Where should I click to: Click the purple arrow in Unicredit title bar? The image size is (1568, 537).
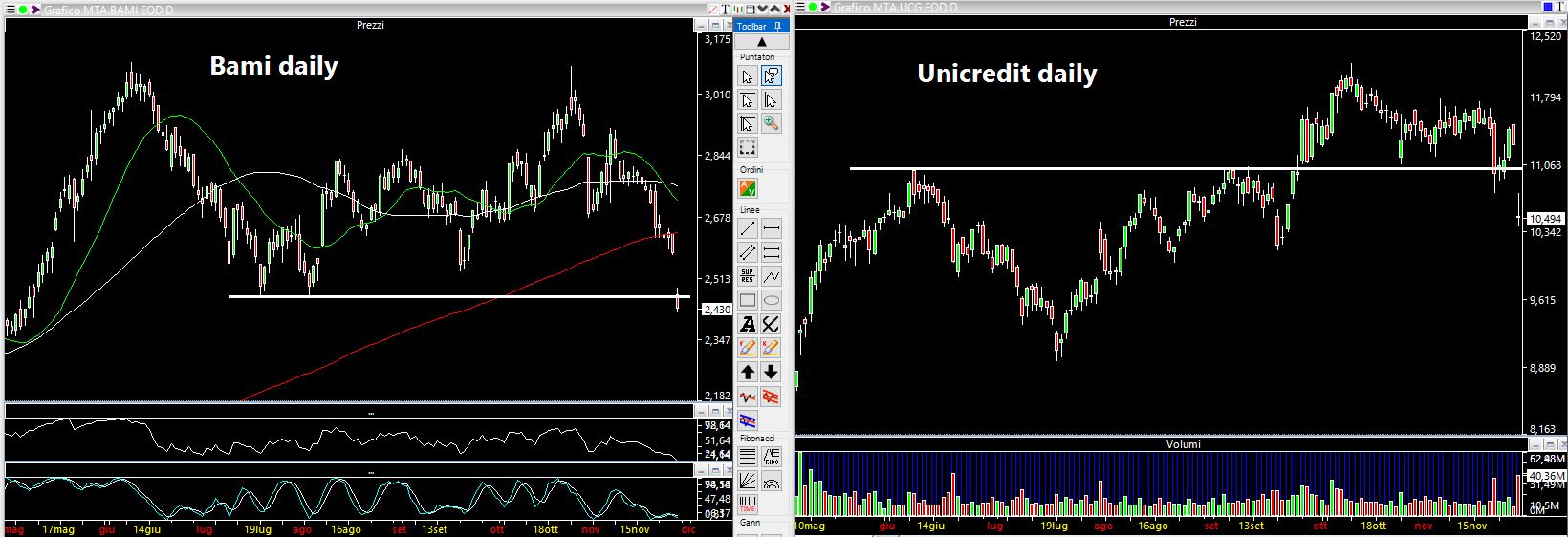click(826, 9)
